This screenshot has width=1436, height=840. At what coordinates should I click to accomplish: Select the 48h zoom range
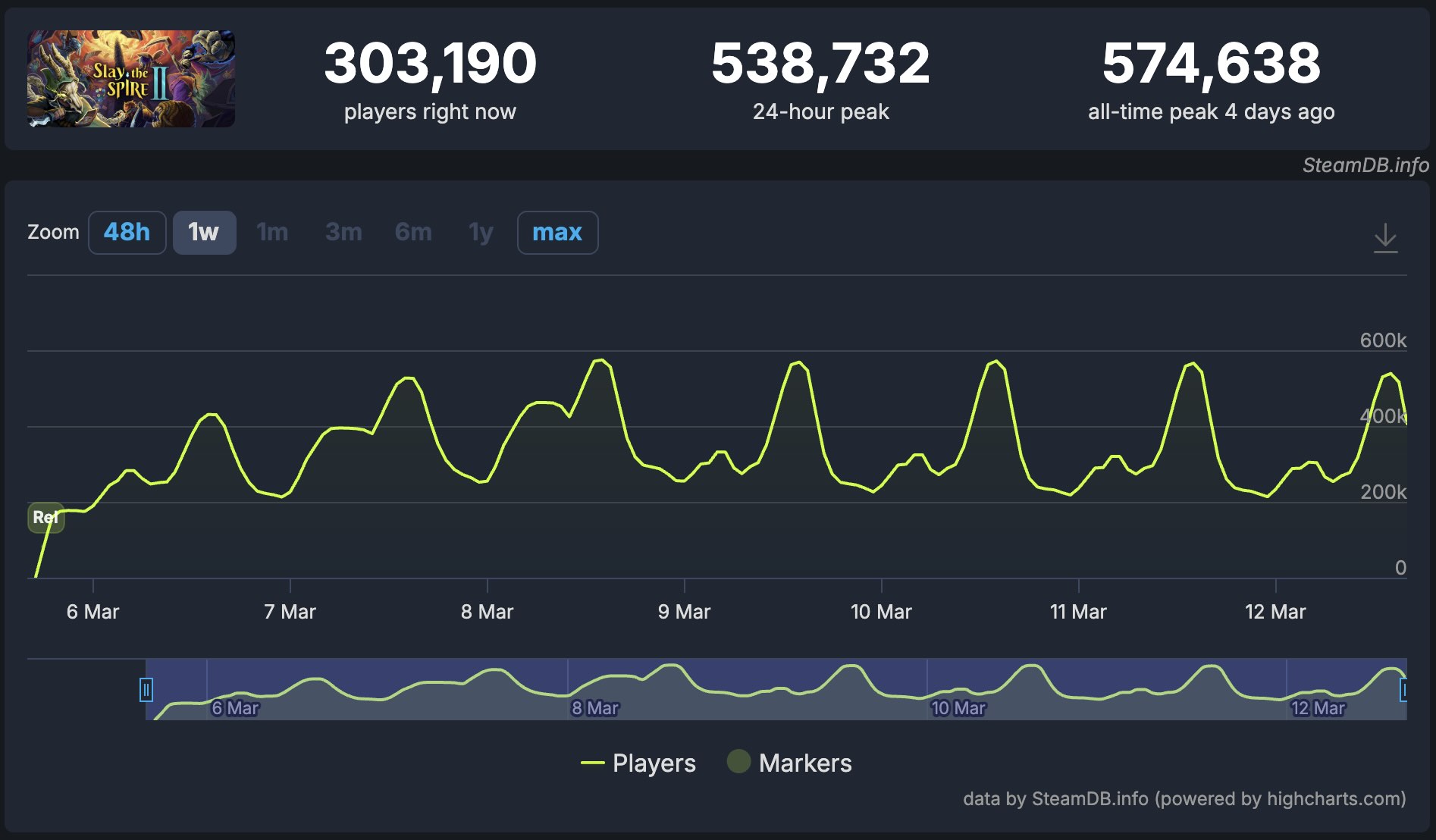[x=127, y=232]
